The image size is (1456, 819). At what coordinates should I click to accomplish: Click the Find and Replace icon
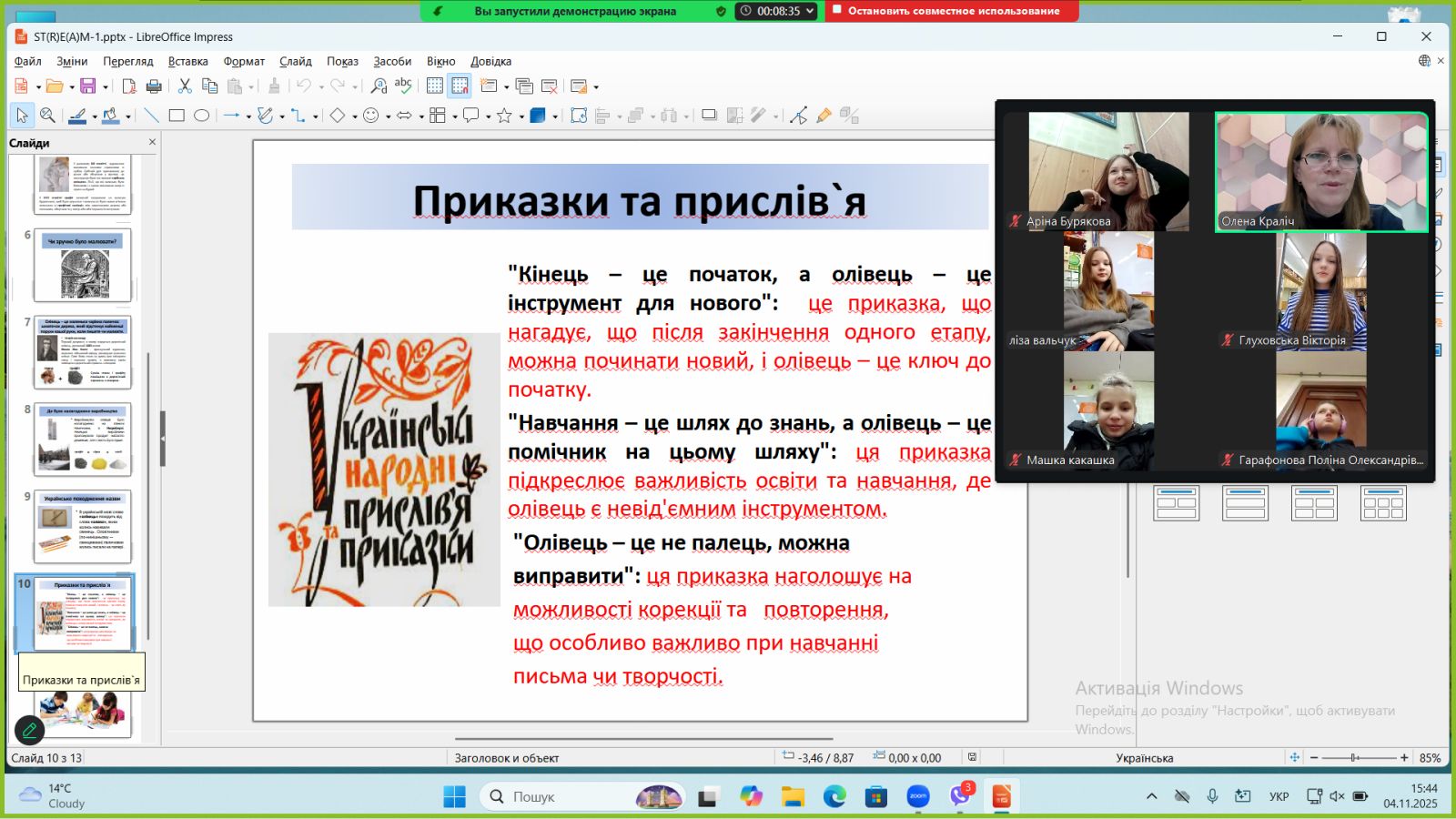coord(379,86)
